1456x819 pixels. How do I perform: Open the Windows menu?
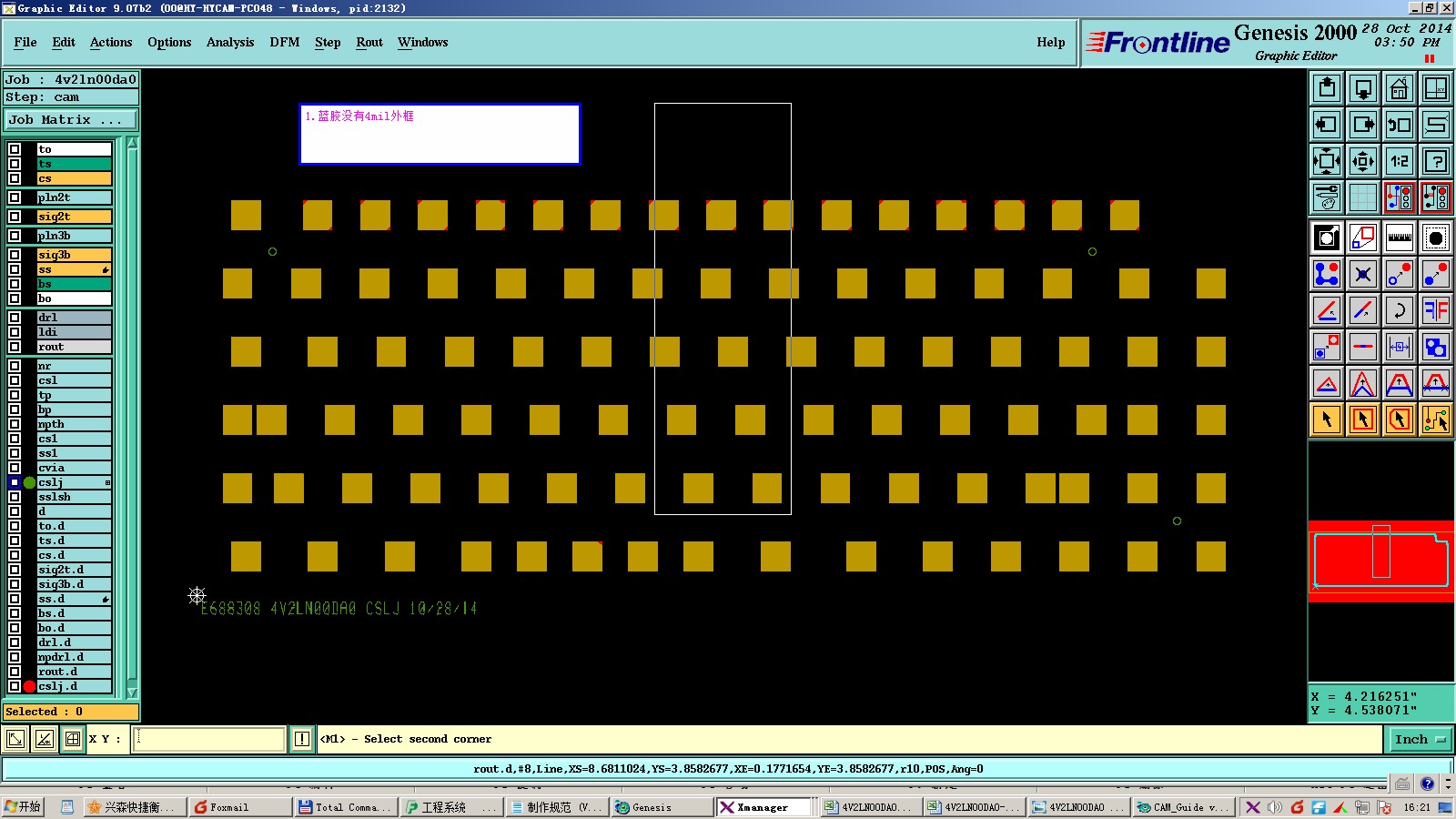click(x=422, y=42)
